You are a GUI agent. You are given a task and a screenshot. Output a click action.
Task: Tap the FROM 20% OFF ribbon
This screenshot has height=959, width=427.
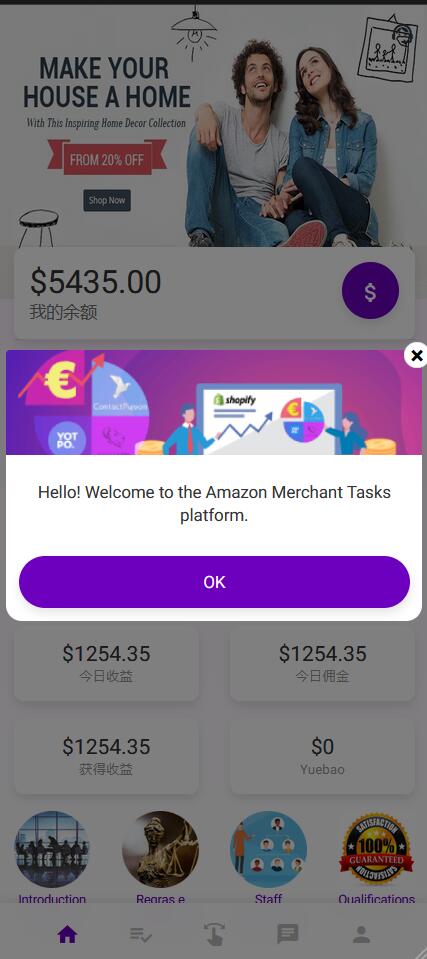coord(107,157)
